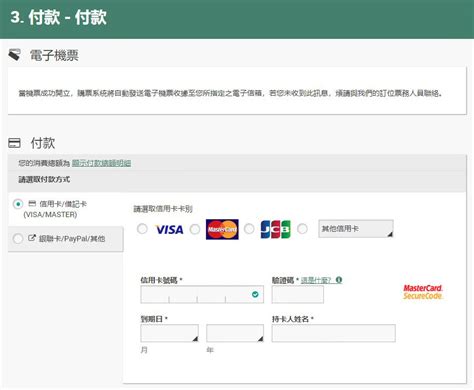Open the 顯示付款總額明細 link

(x=101, y=163)
